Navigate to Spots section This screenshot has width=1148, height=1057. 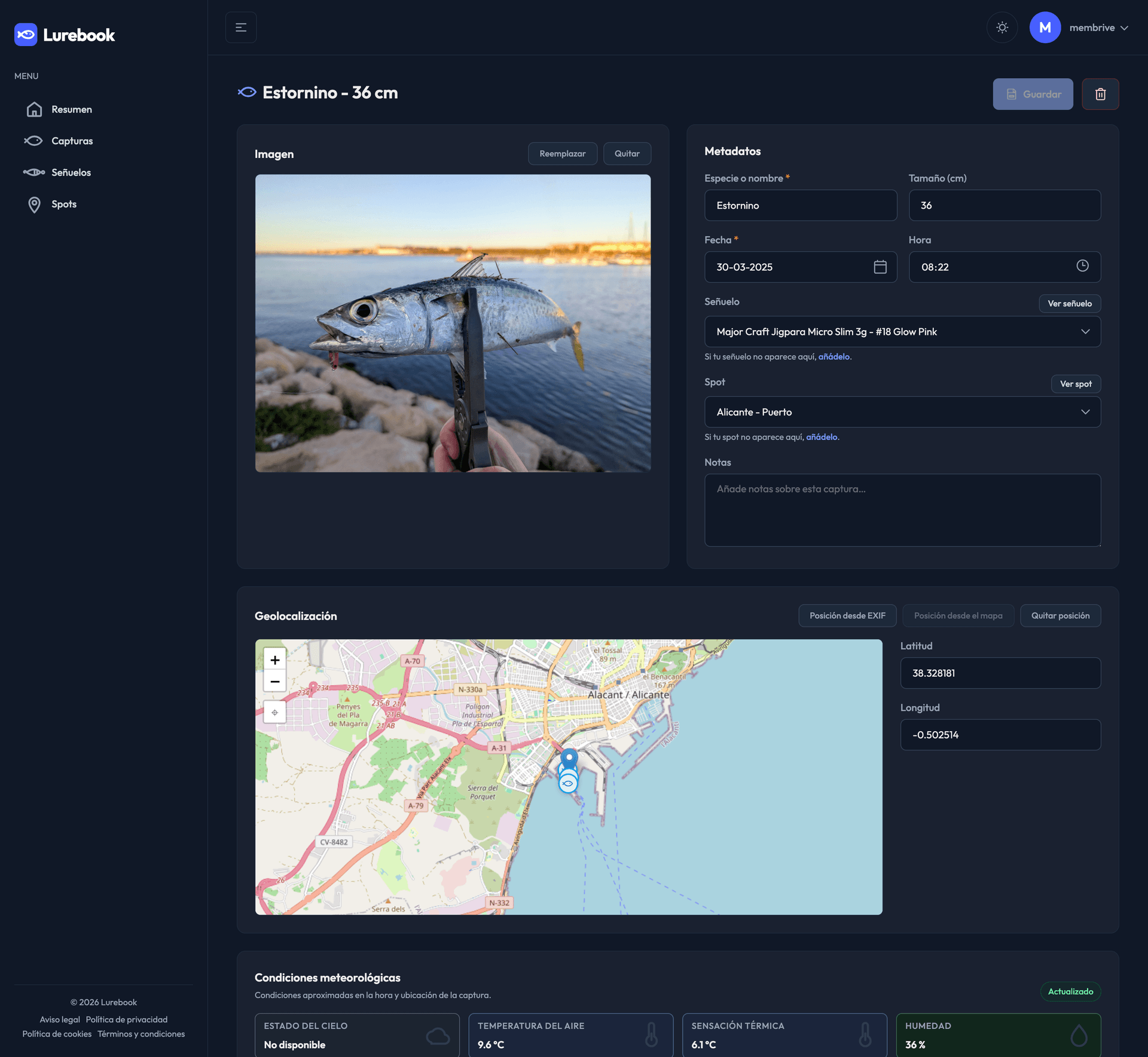point(63,204)
